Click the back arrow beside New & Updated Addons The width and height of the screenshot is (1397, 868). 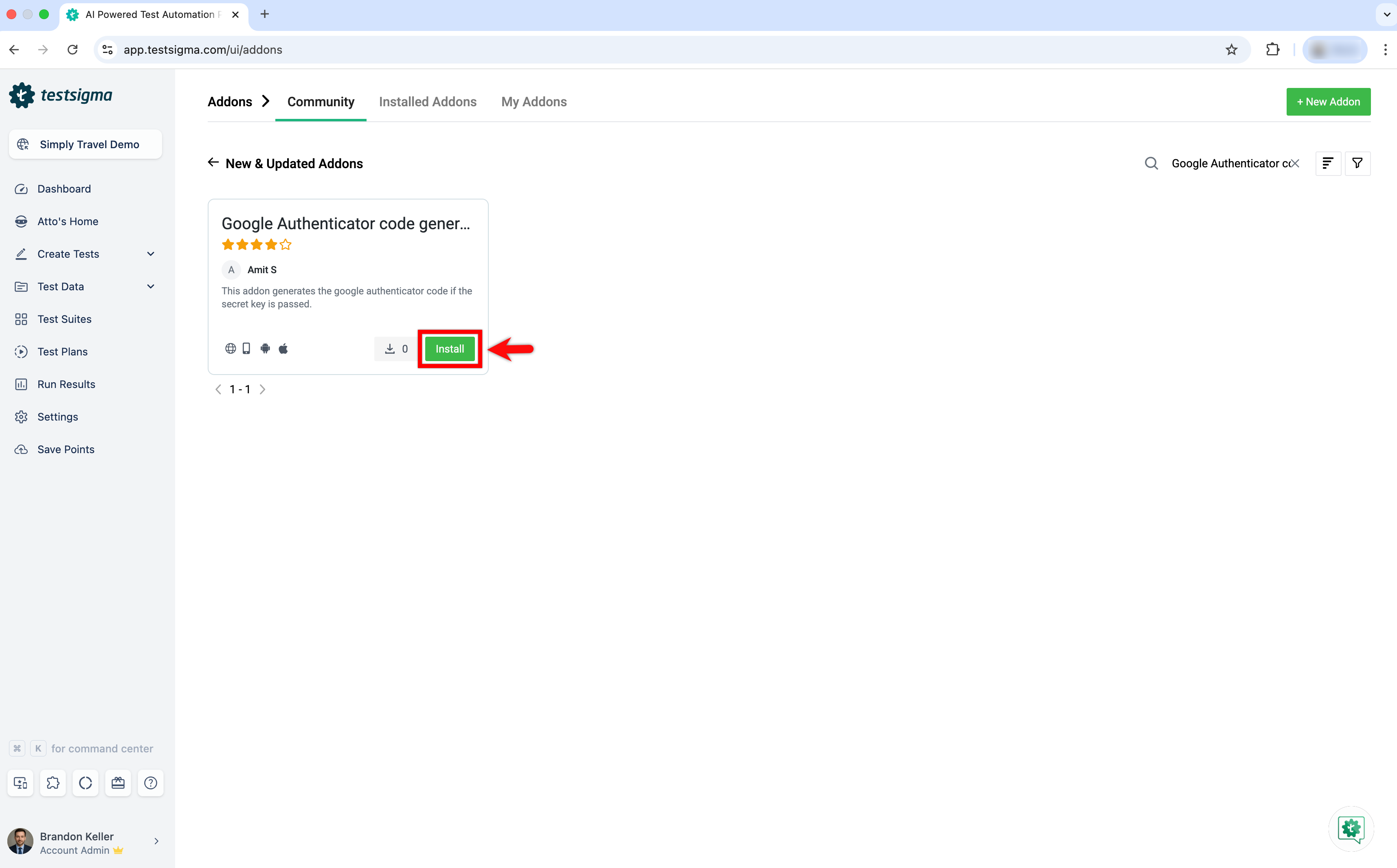(x=213, y=162)
